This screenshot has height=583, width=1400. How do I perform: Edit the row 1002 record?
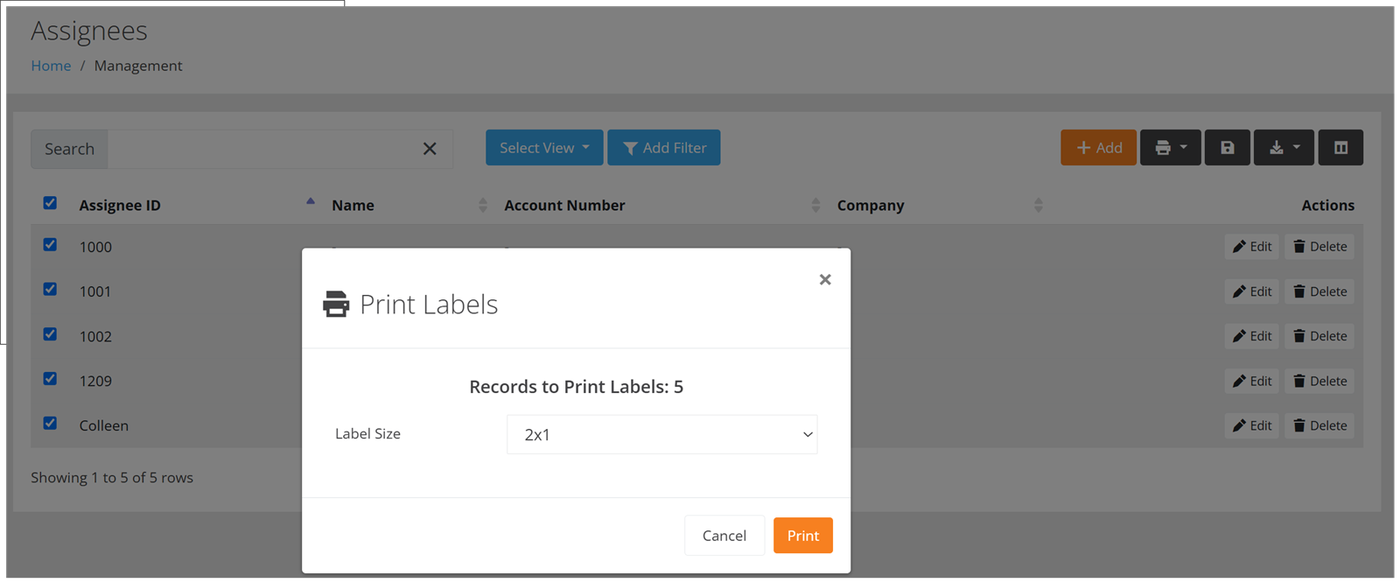coord(1252,336)
